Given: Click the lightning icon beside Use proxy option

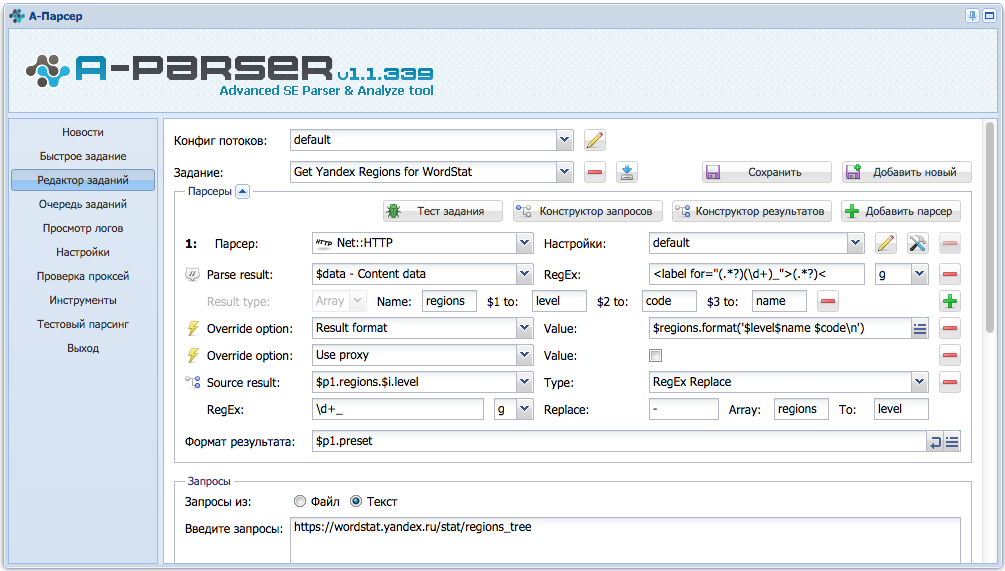Looking at the screenshot, I should [193, 355].
